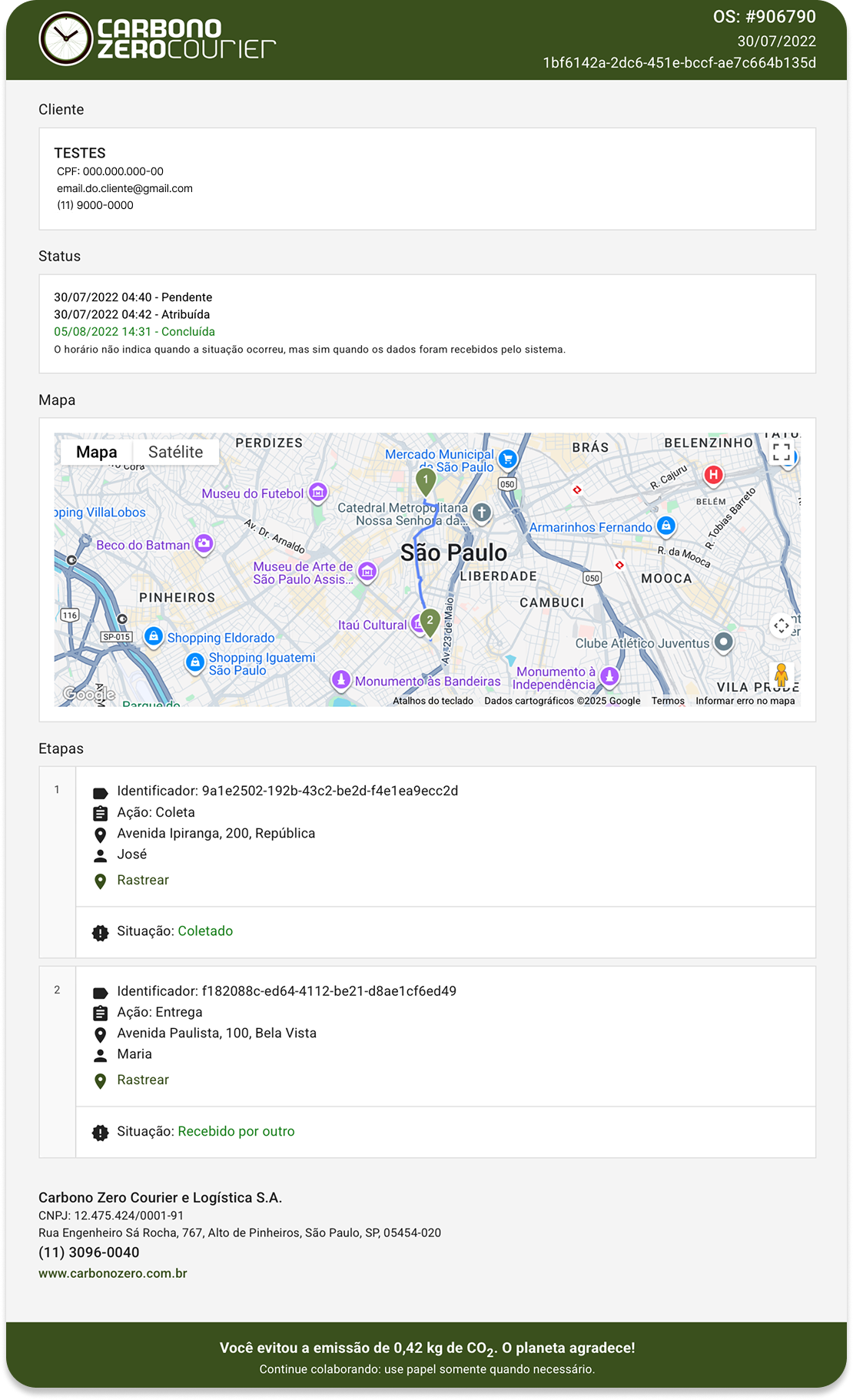Open www.carbonozero.com.br website link
Screen dimensions: 853x1400
113,1273
